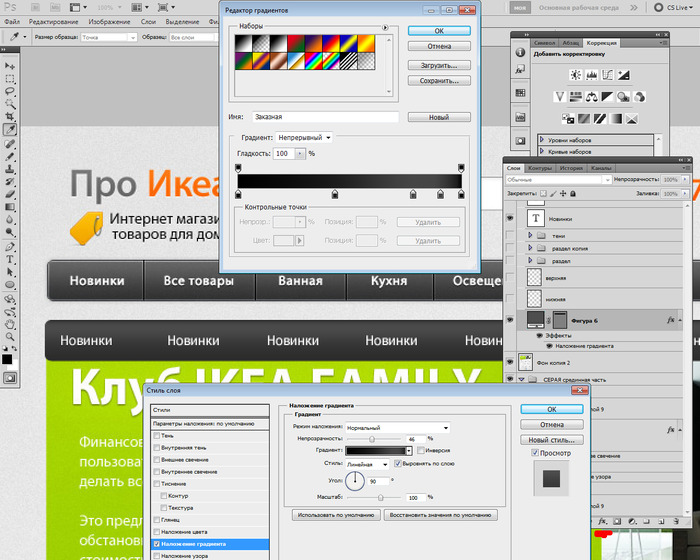Enable the Тень (Drop Shadow) checkbox
This screenshot has height=560, width=700.
coord(157,435)
